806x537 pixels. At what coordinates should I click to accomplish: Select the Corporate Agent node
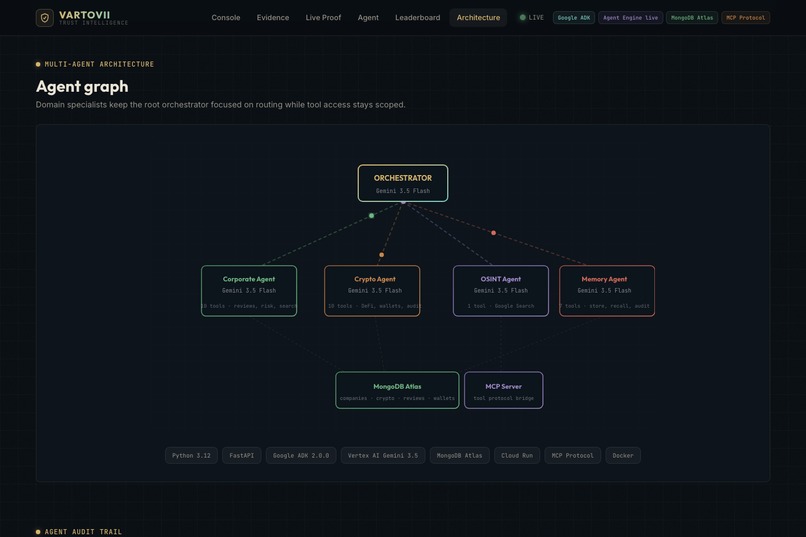pyautogui.click(x=249, y=291)
